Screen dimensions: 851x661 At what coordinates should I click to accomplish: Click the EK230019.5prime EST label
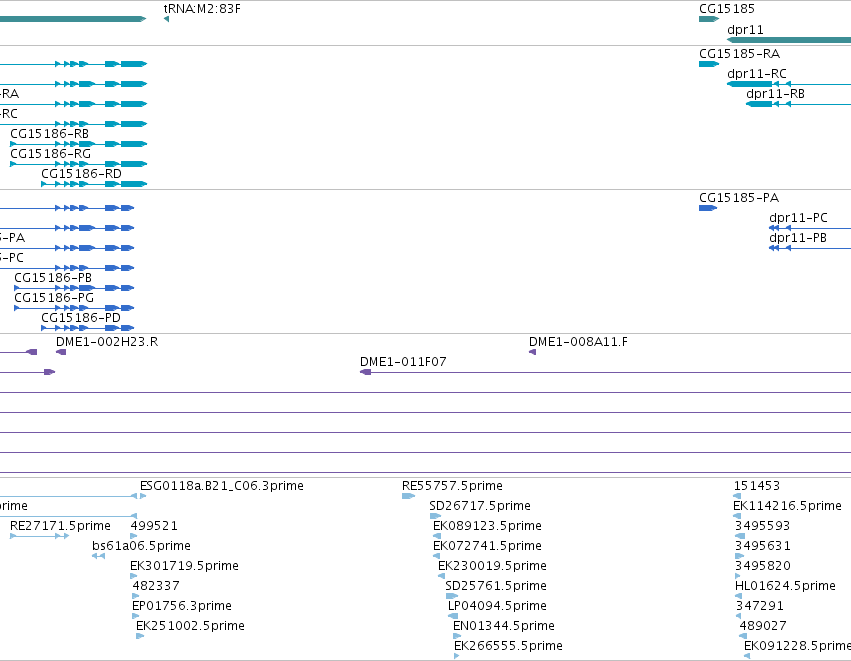coord(492,566)
